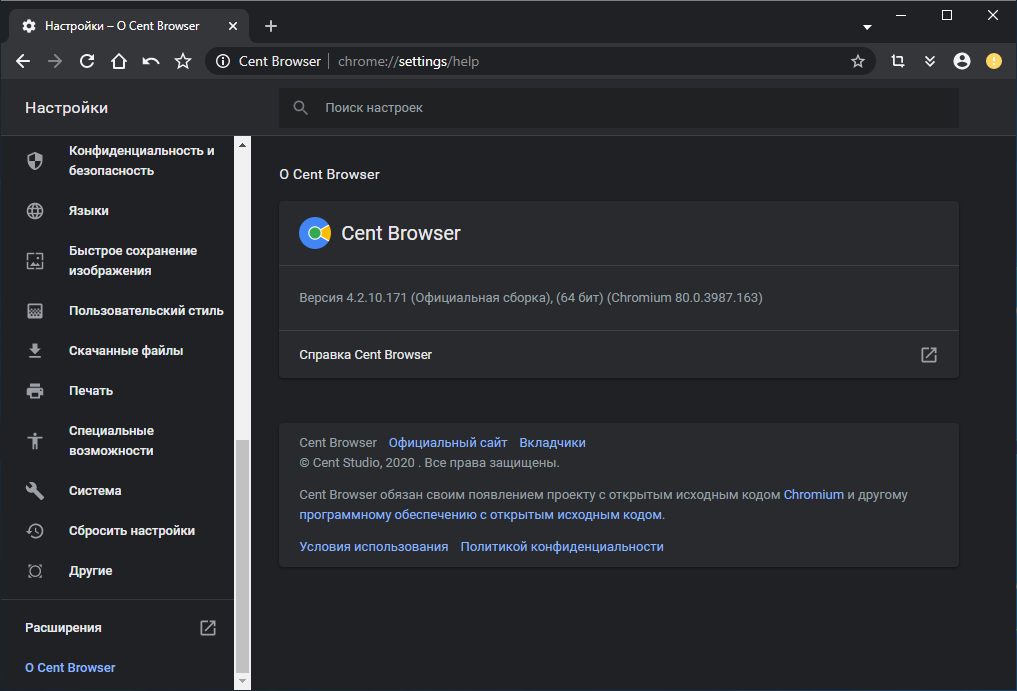Open the home page via house icon
This screenshot has width=1017, height=691.
click(x=119, y=62)
